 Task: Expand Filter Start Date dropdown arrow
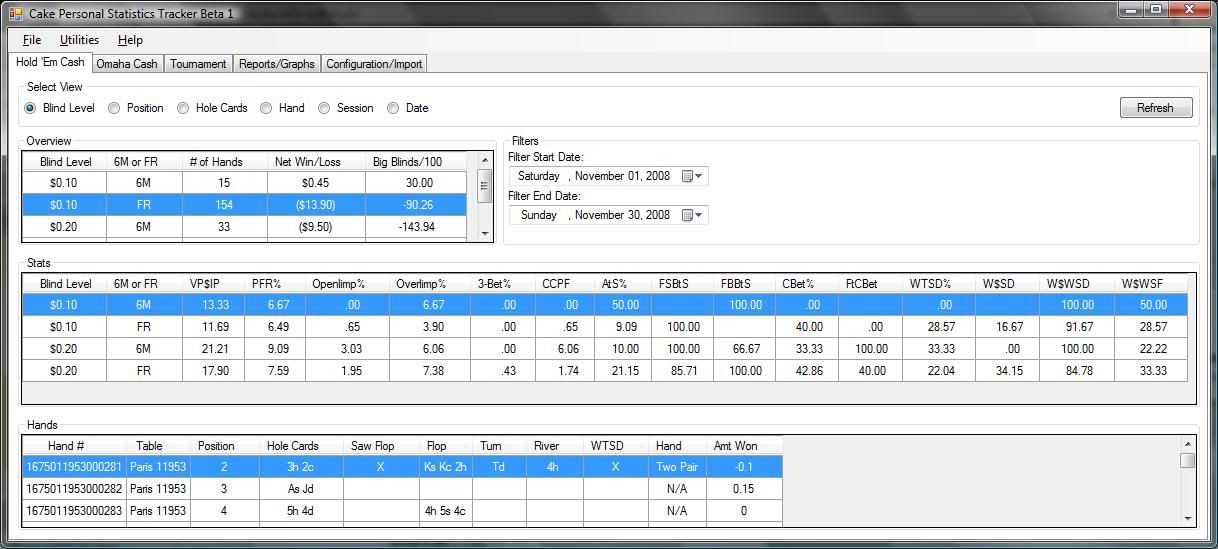(x=699, y=176)
